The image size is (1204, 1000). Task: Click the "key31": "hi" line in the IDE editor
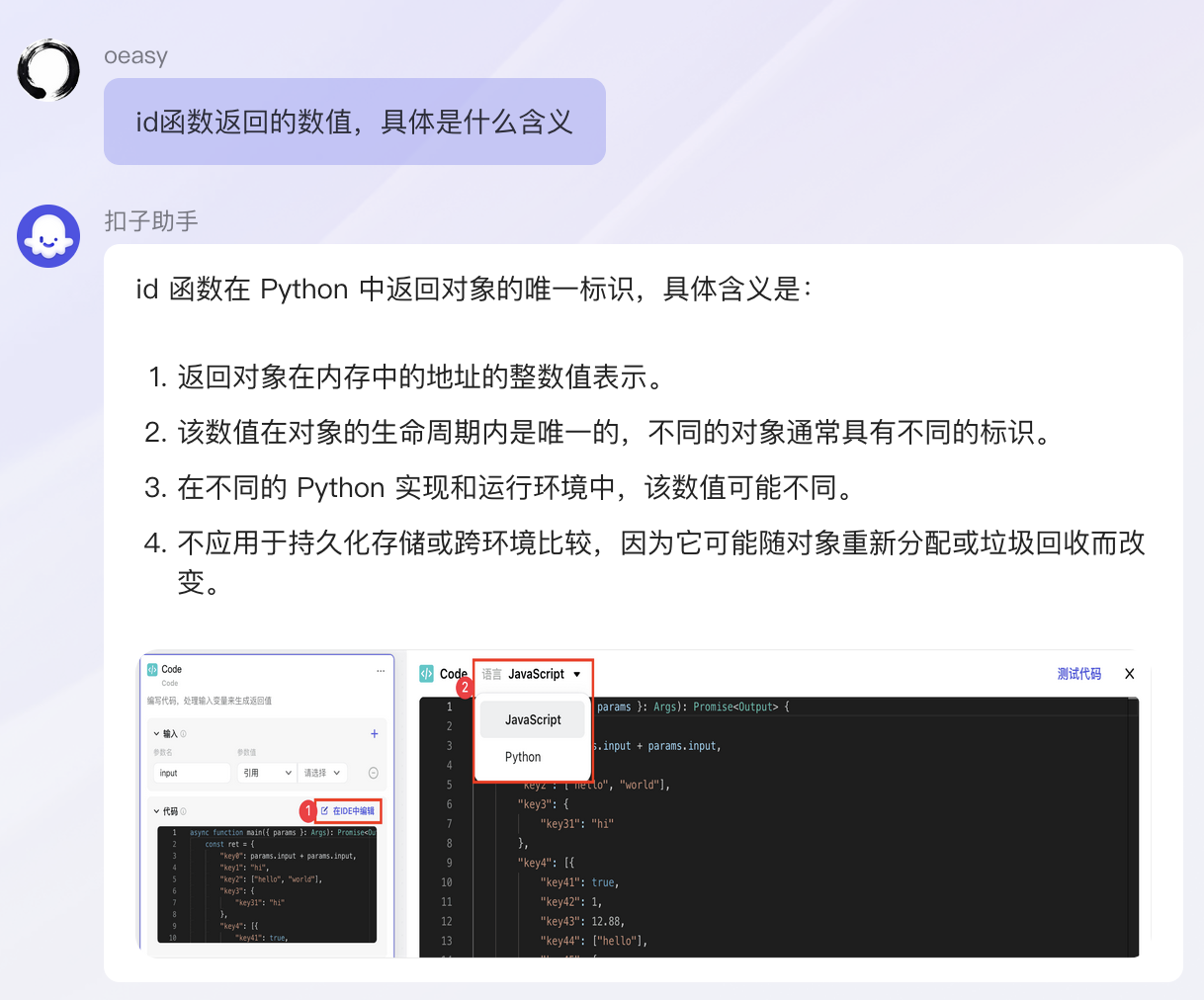tap(576, 823)
